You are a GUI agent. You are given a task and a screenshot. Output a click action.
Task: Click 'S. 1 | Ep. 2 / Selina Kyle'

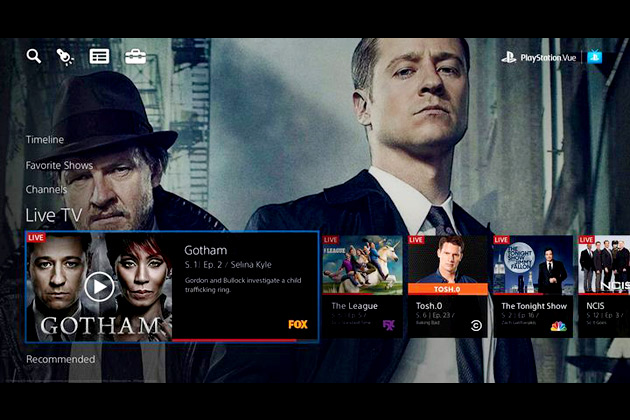coord(228,265)
